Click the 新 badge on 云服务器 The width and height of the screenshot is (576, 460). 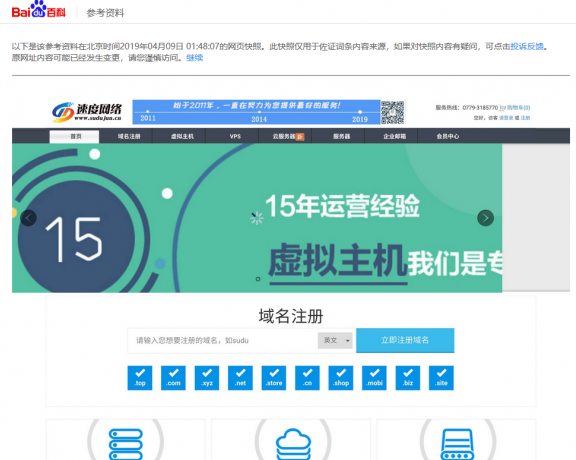300,136
